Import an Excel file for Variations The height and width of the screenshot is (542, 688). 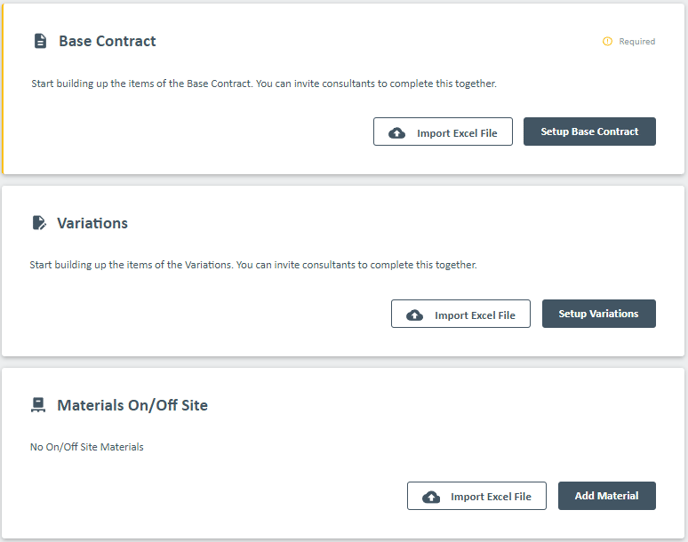point(461,314)
